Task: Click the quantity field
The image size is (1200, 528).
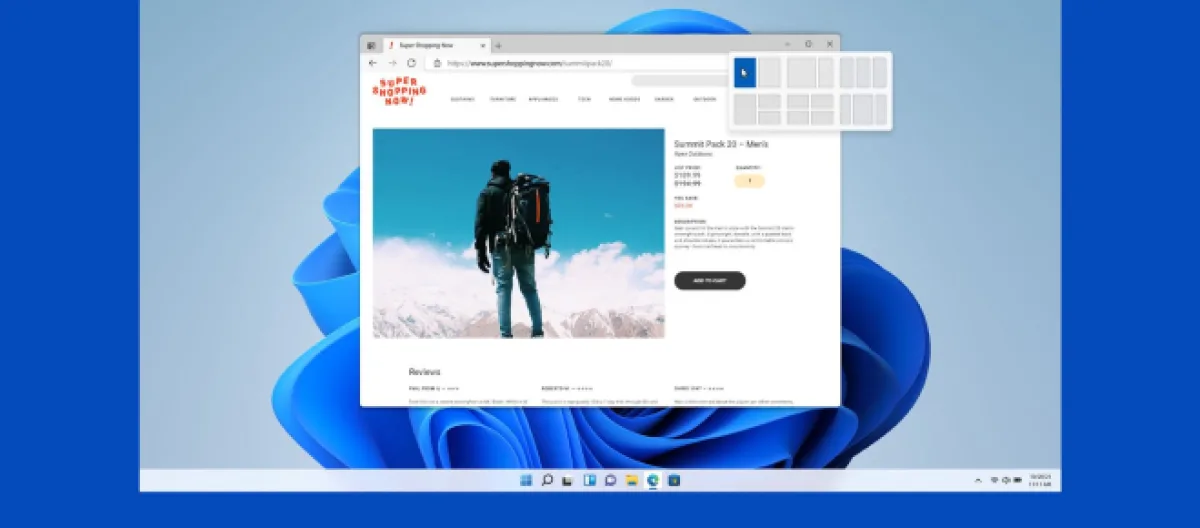Action: 749,181
